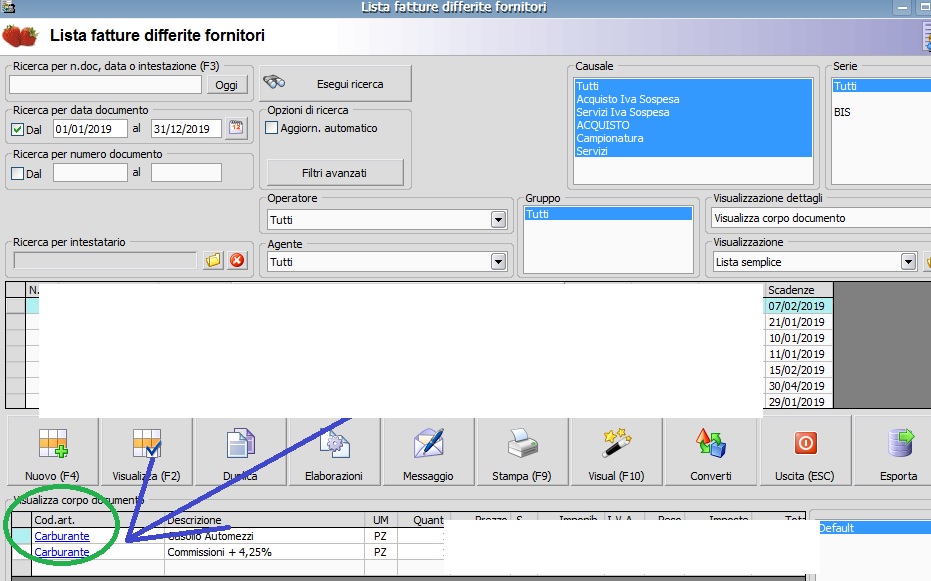Enable Aggiorn. automatico checkbox
Screen dimensions: 931x581
pos(271,128)
